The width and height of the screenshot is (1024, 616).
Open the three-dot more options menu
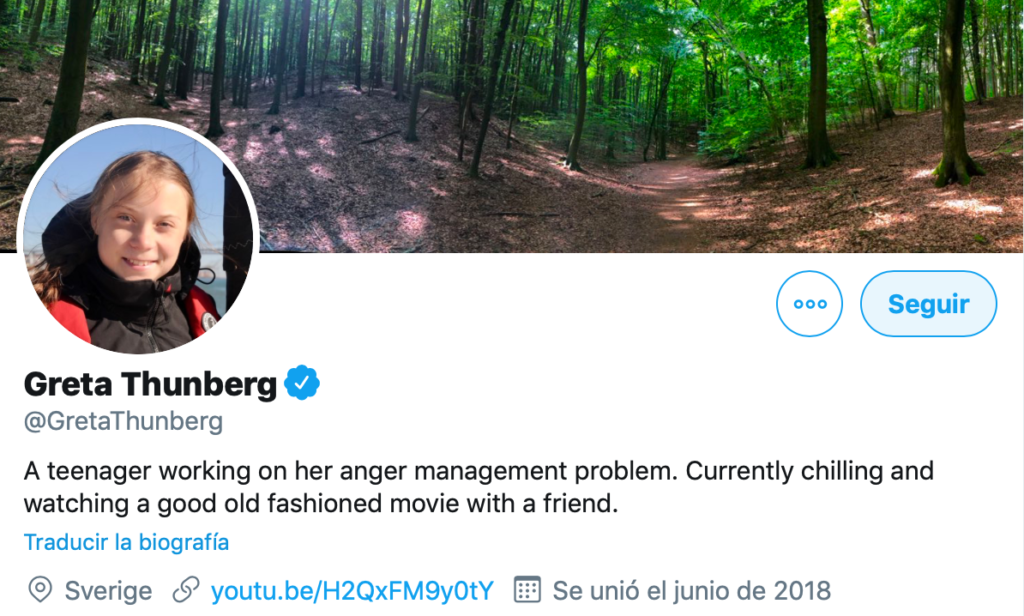tap(809, 304)
